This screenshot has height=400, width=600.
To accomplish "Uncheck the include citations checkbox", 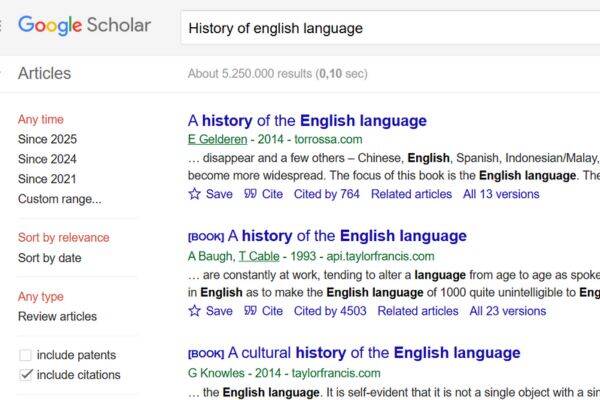I will pos(25,375).
